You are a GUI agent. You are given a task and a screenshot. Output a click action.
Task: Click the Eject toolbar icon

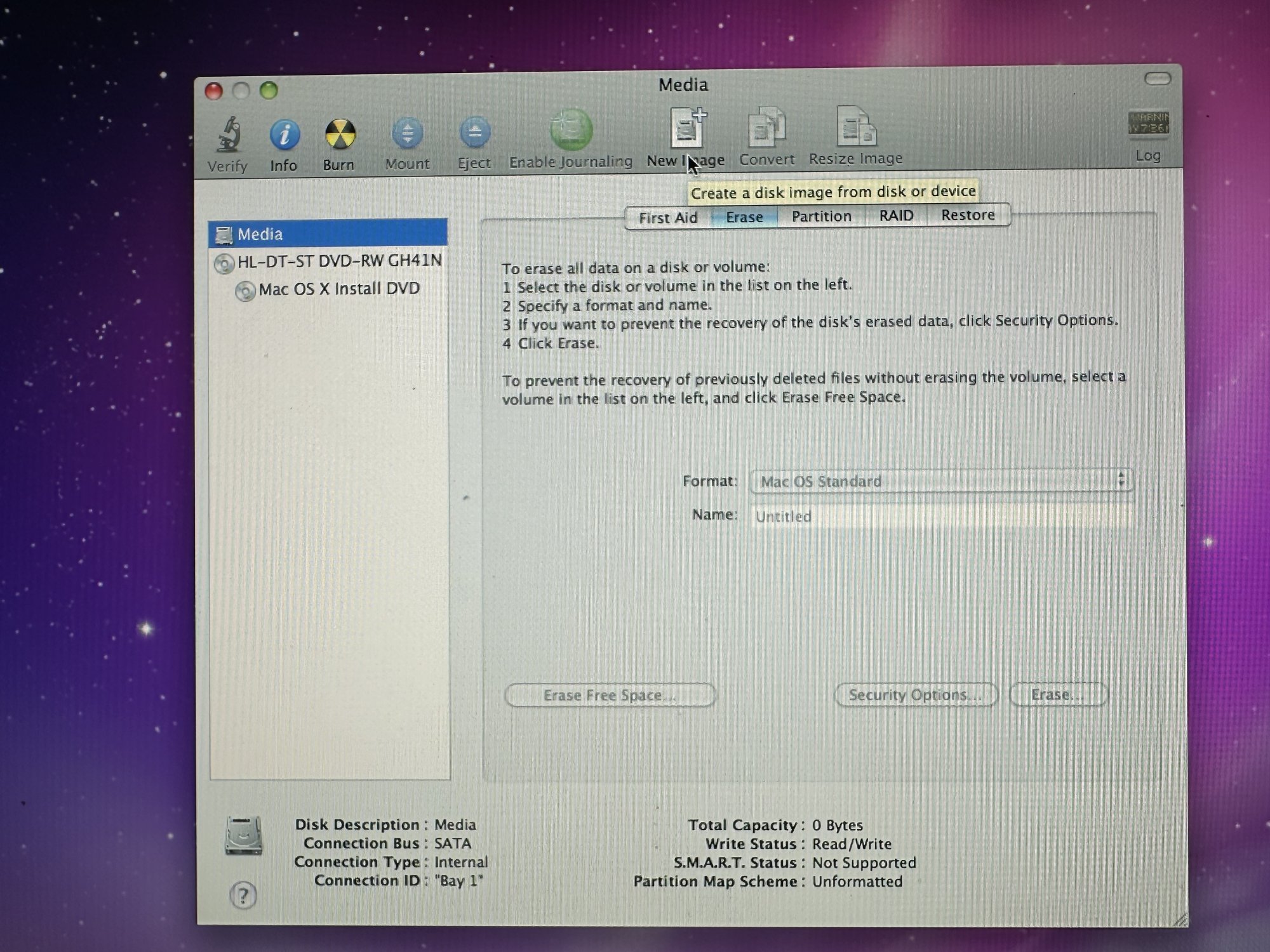[x=474, y=133]
